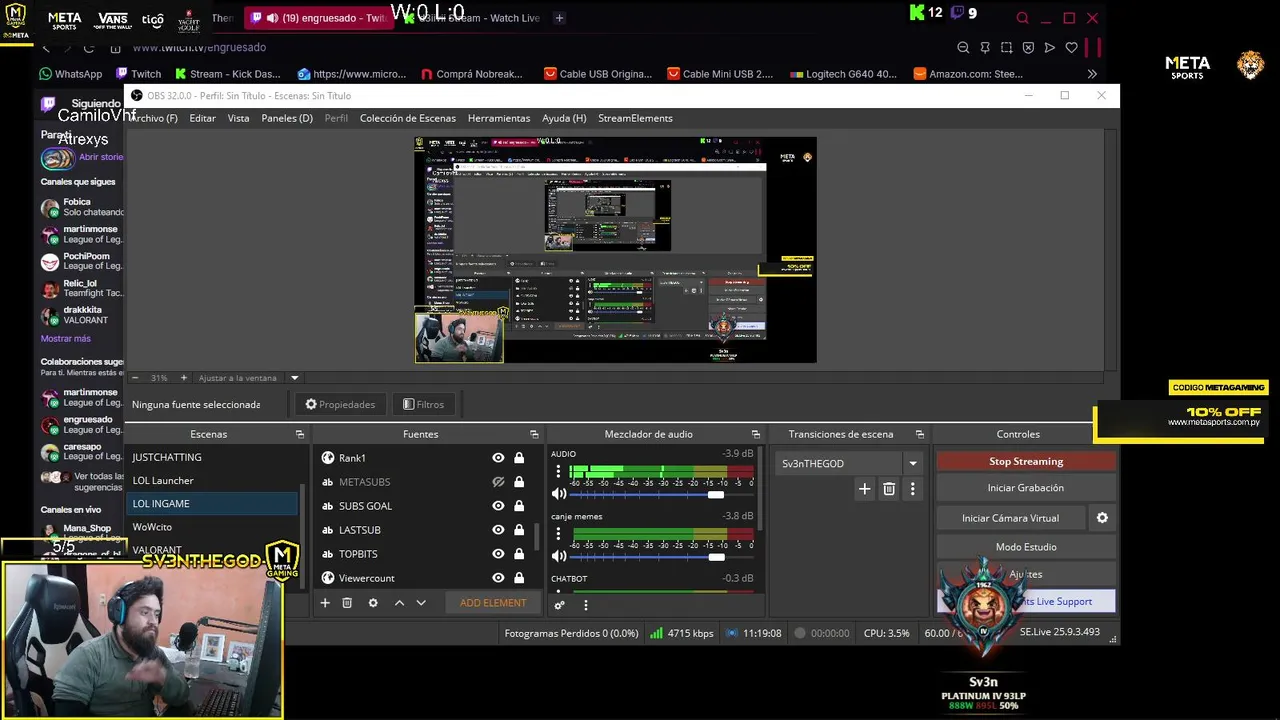Click Stop Streaming button
This screenshot has width=1280, height=720.
(1026, 461)
